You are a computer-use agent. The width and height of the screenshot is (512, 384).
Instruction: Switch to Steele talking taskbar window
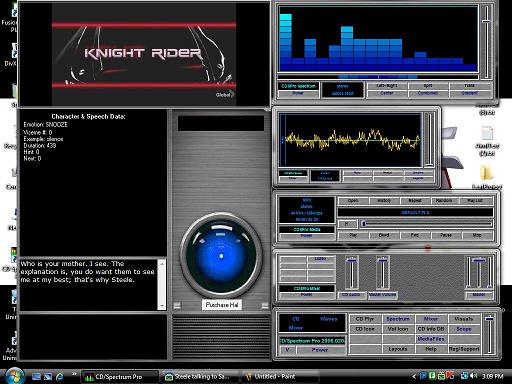[199, 377]
